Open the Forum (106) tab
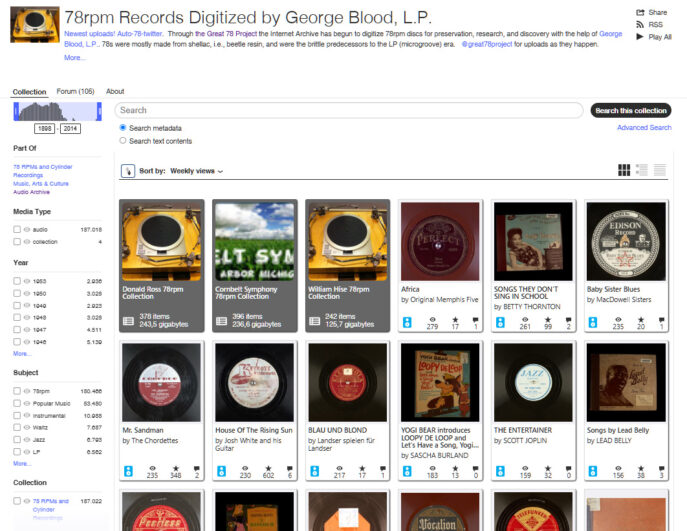 point(75,91)
